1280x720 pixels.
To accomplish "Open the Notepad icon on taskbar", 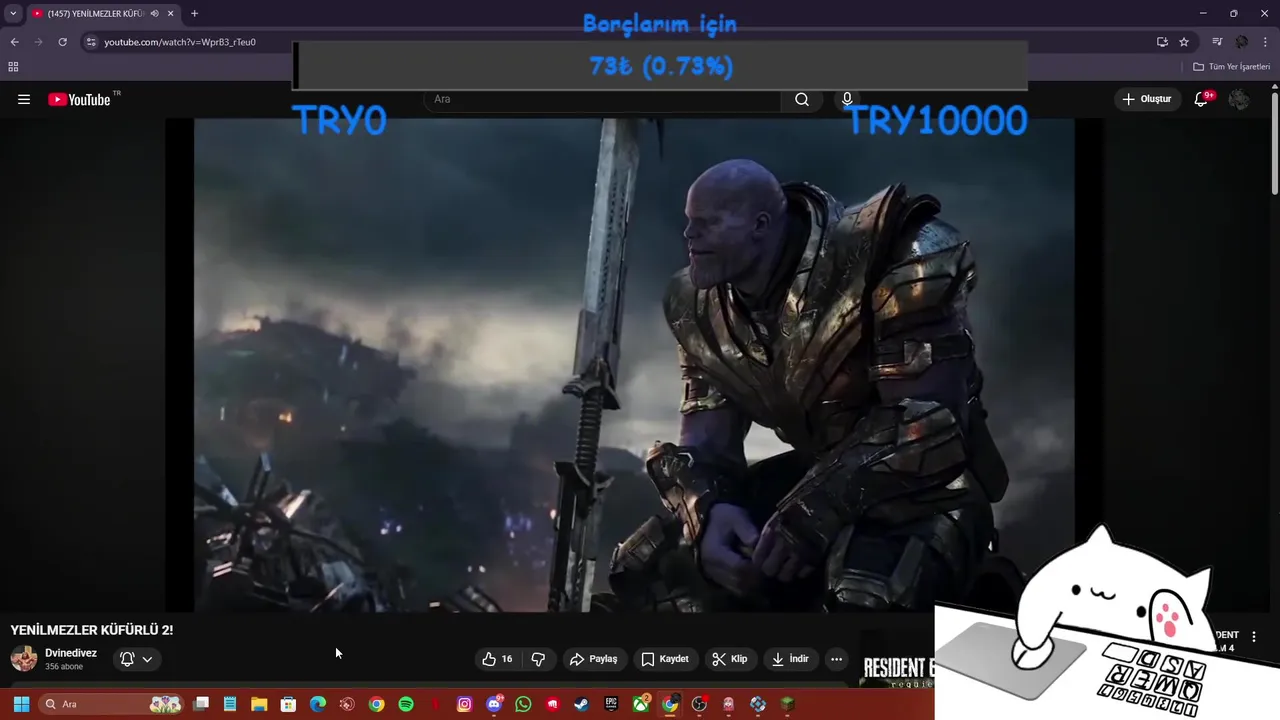I will click(x=230, y=704).
